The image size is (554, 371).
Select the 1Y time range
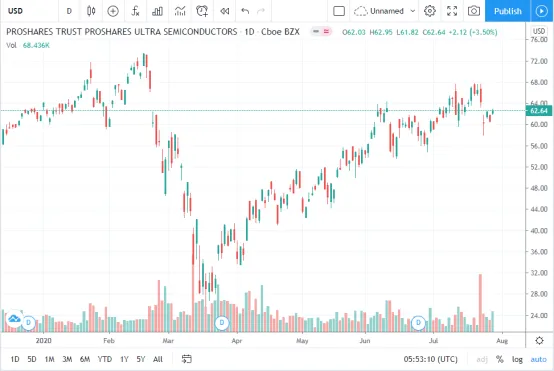tap(124, 359)
